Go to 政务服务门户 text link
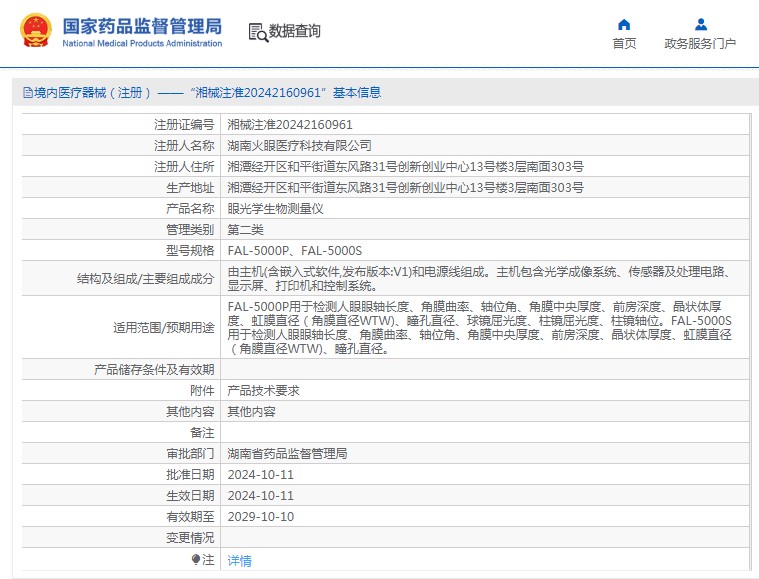The image size is (759, 579). click(x=700, y=44)
